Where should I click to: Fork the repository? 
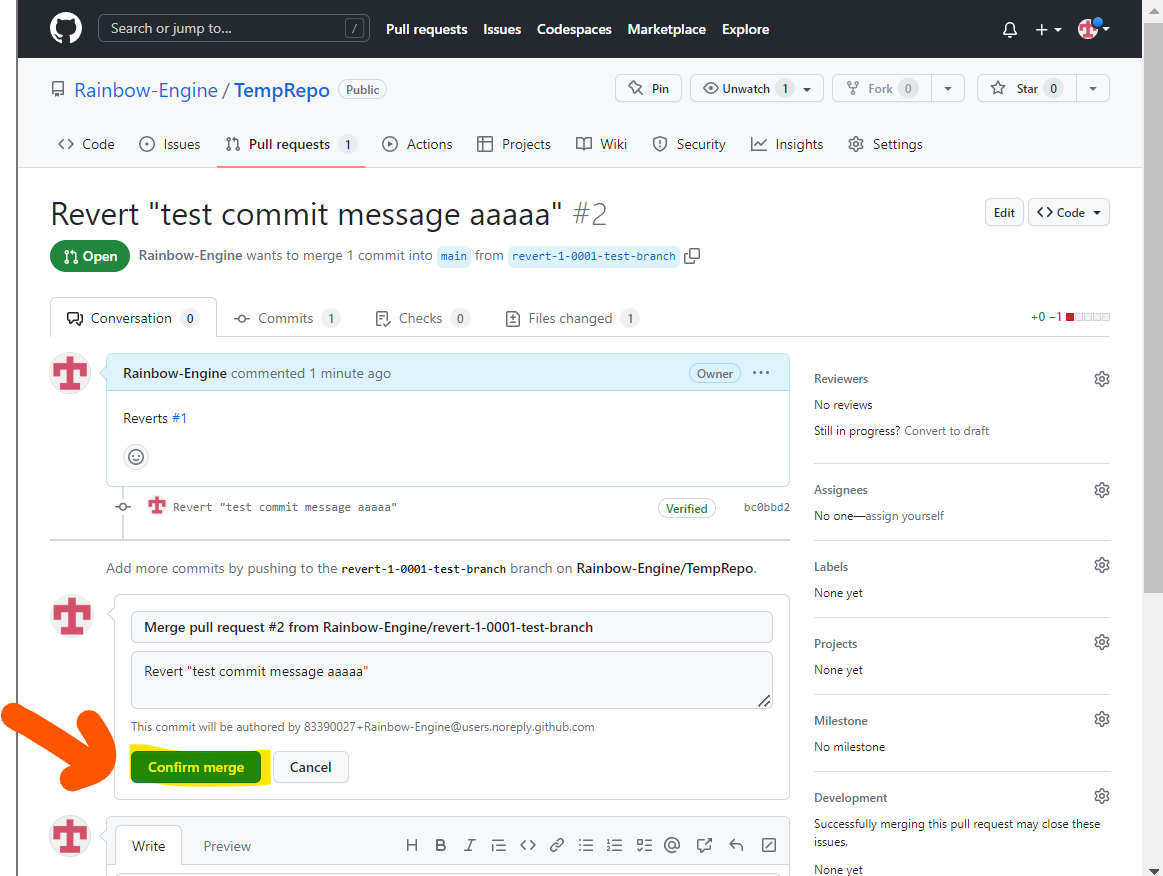pyautogui.click(x=882, y=88)
